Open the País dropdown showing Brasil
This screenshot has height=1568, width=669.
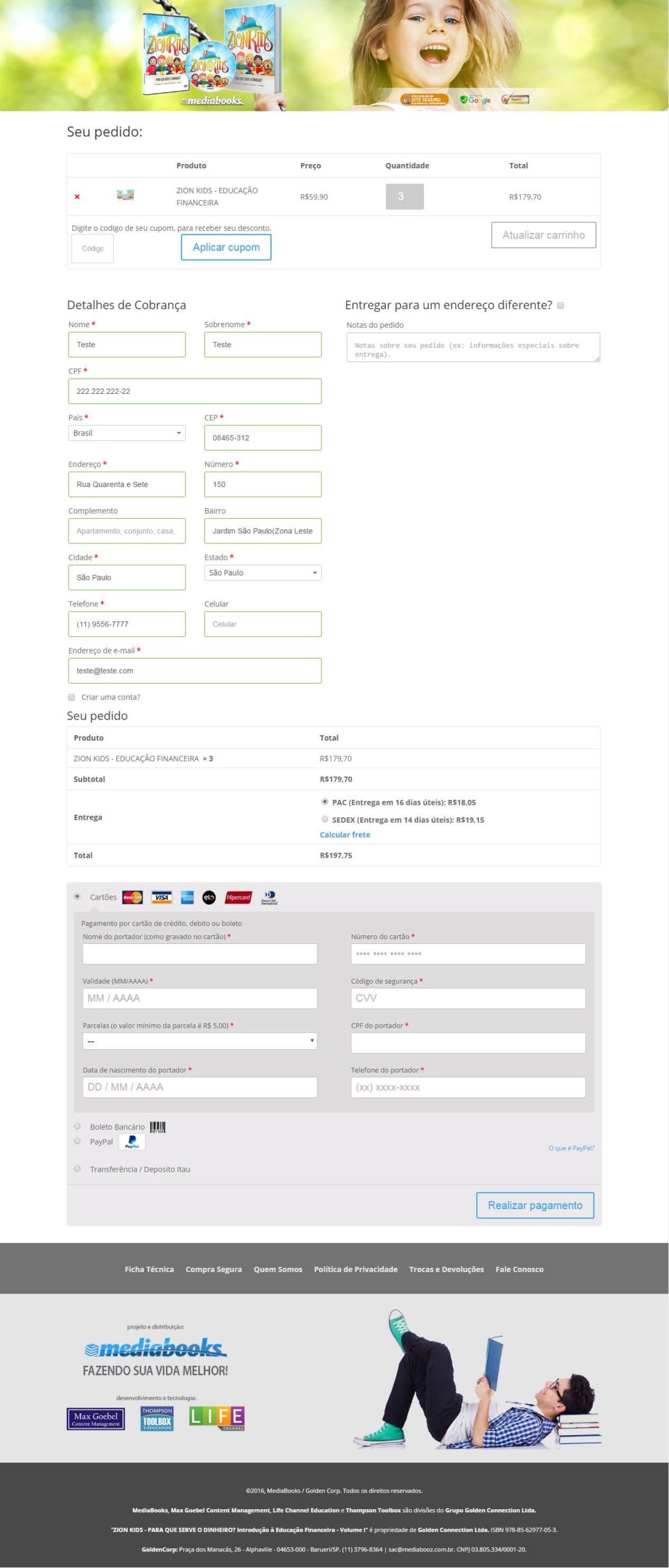coord(127,433)
